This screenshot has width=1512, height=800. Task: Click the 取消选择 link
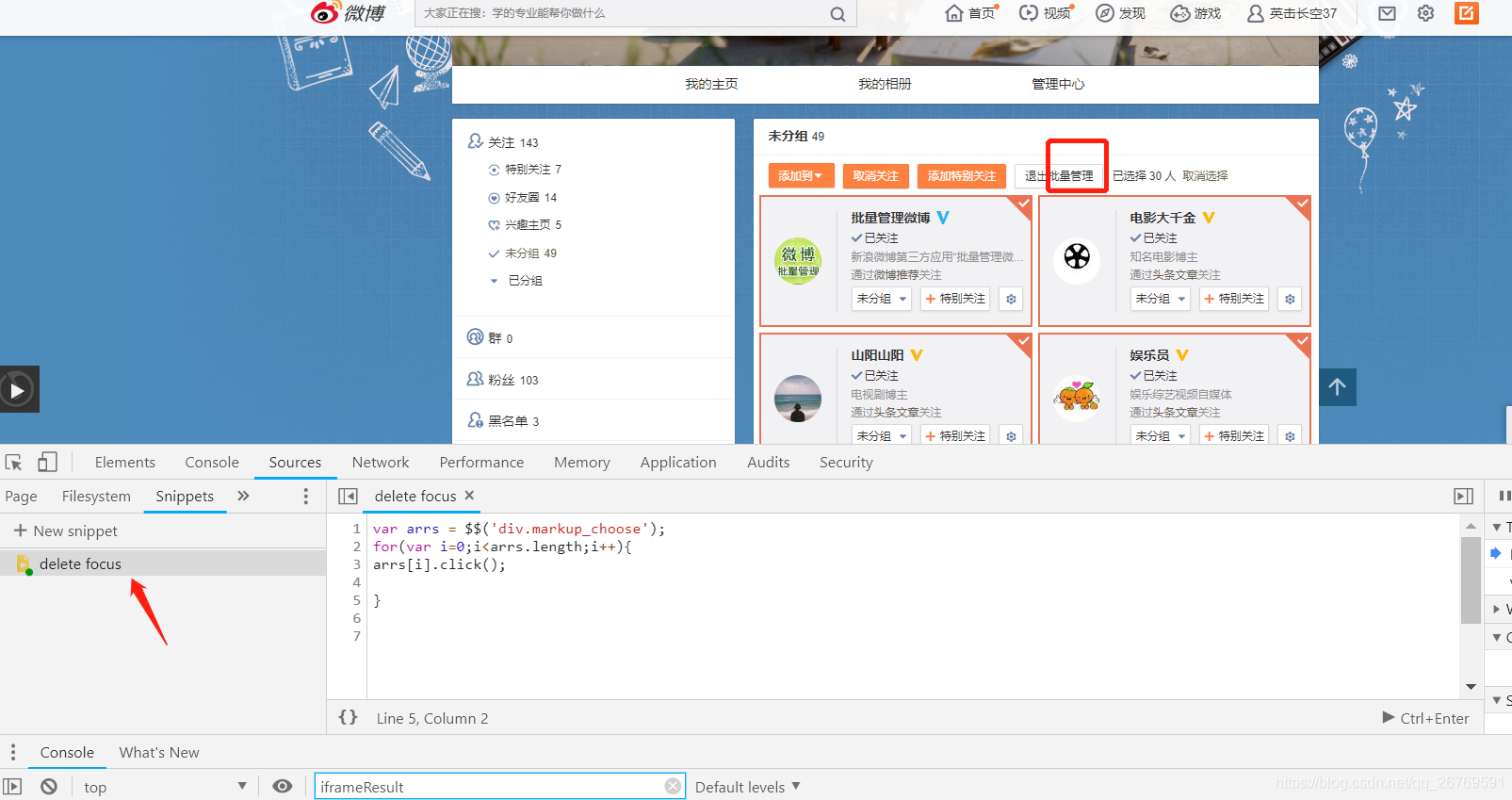coord(1205,176)
